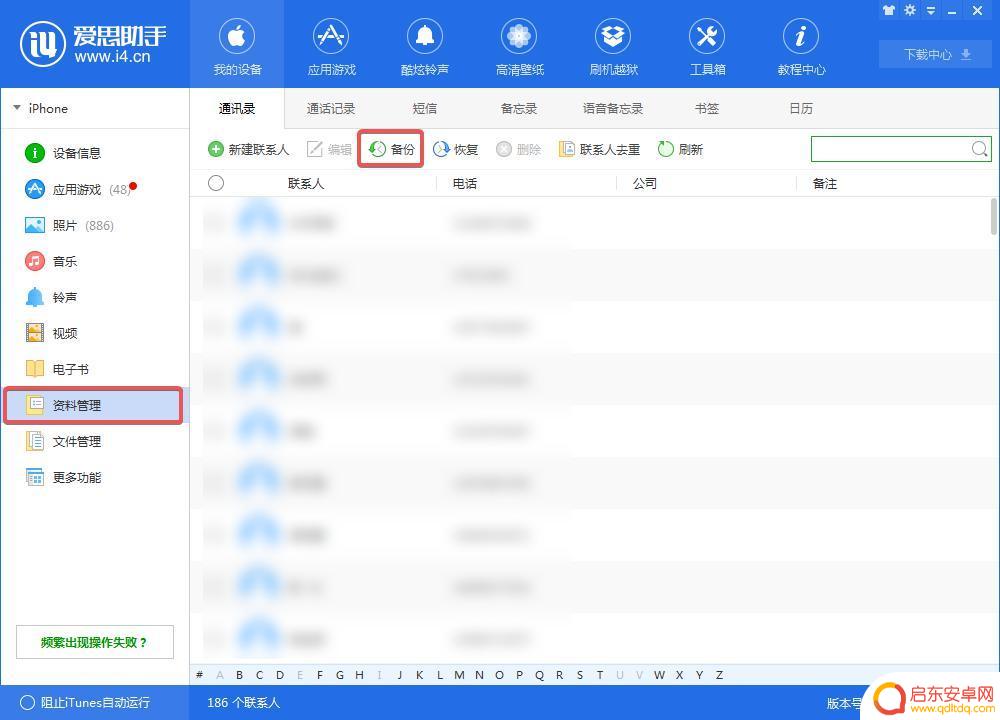Click the 公司 column header
The image size is (1000, 720).
(645, 184)
